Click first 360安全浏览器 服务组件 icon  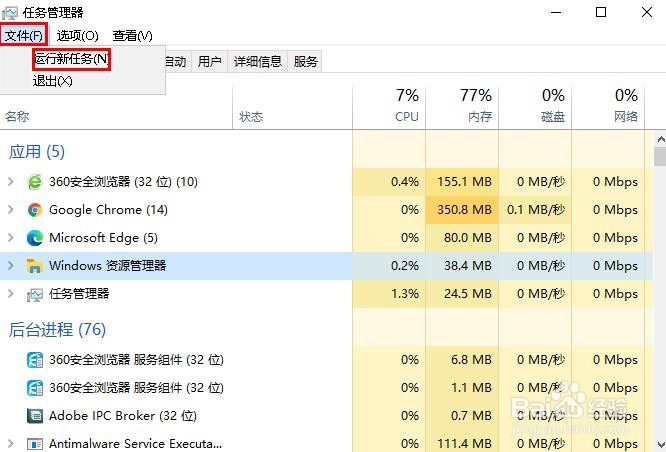(x=35, y=360)
